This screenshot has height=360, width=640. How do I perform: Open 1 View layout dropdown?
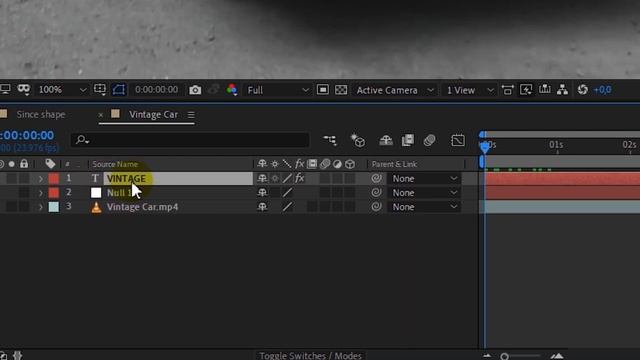(x=469, y=90)
